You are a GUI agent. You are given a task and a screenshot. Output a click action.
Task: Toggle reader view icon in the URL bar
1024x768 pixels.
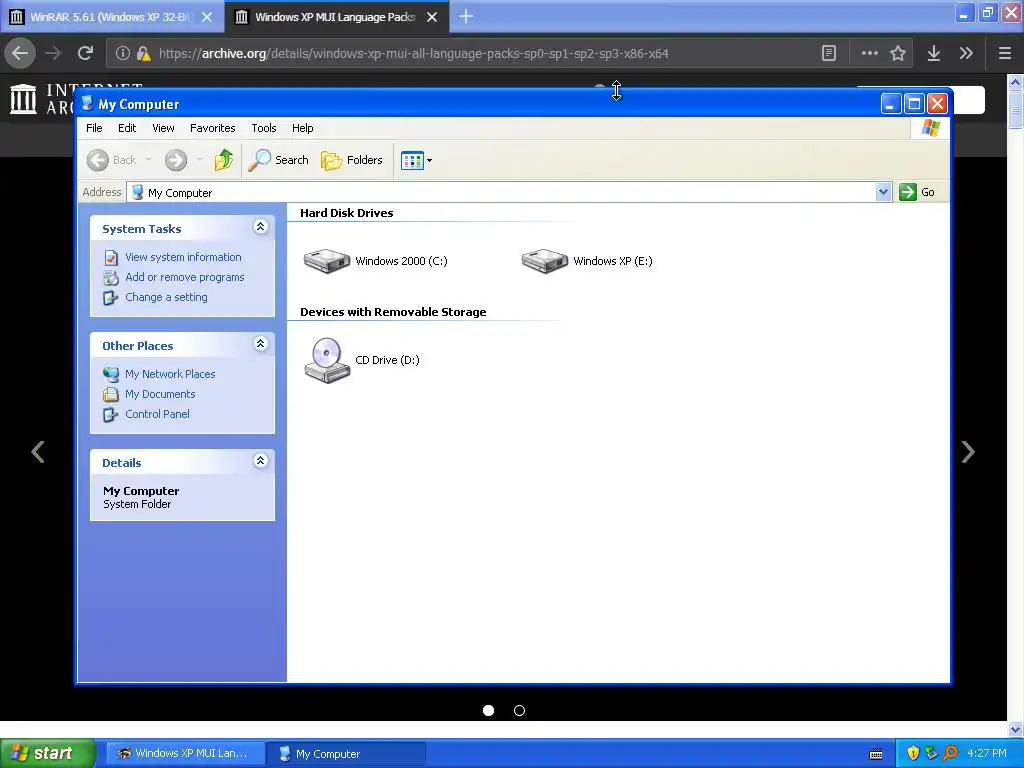pos(829,54)
